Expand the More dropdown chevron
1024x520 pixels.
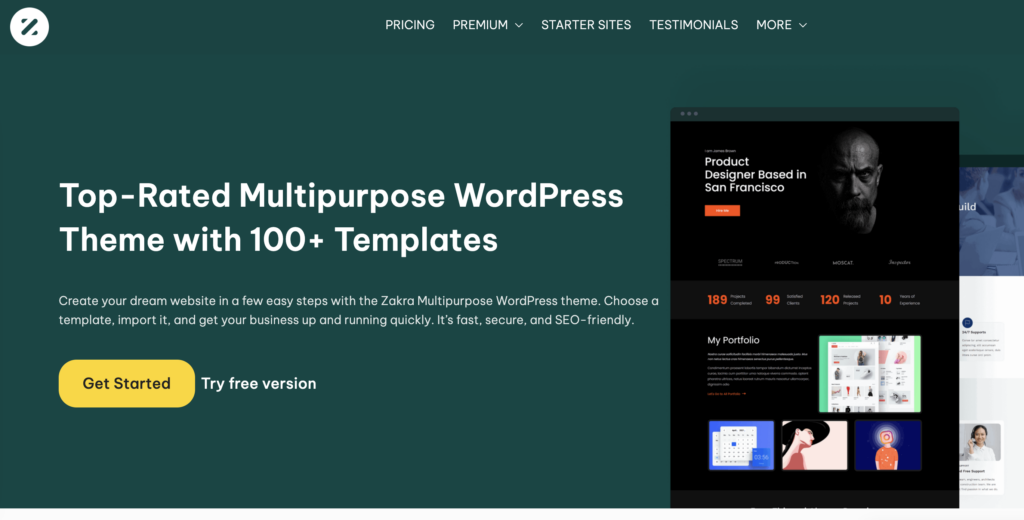pos(803,26)
